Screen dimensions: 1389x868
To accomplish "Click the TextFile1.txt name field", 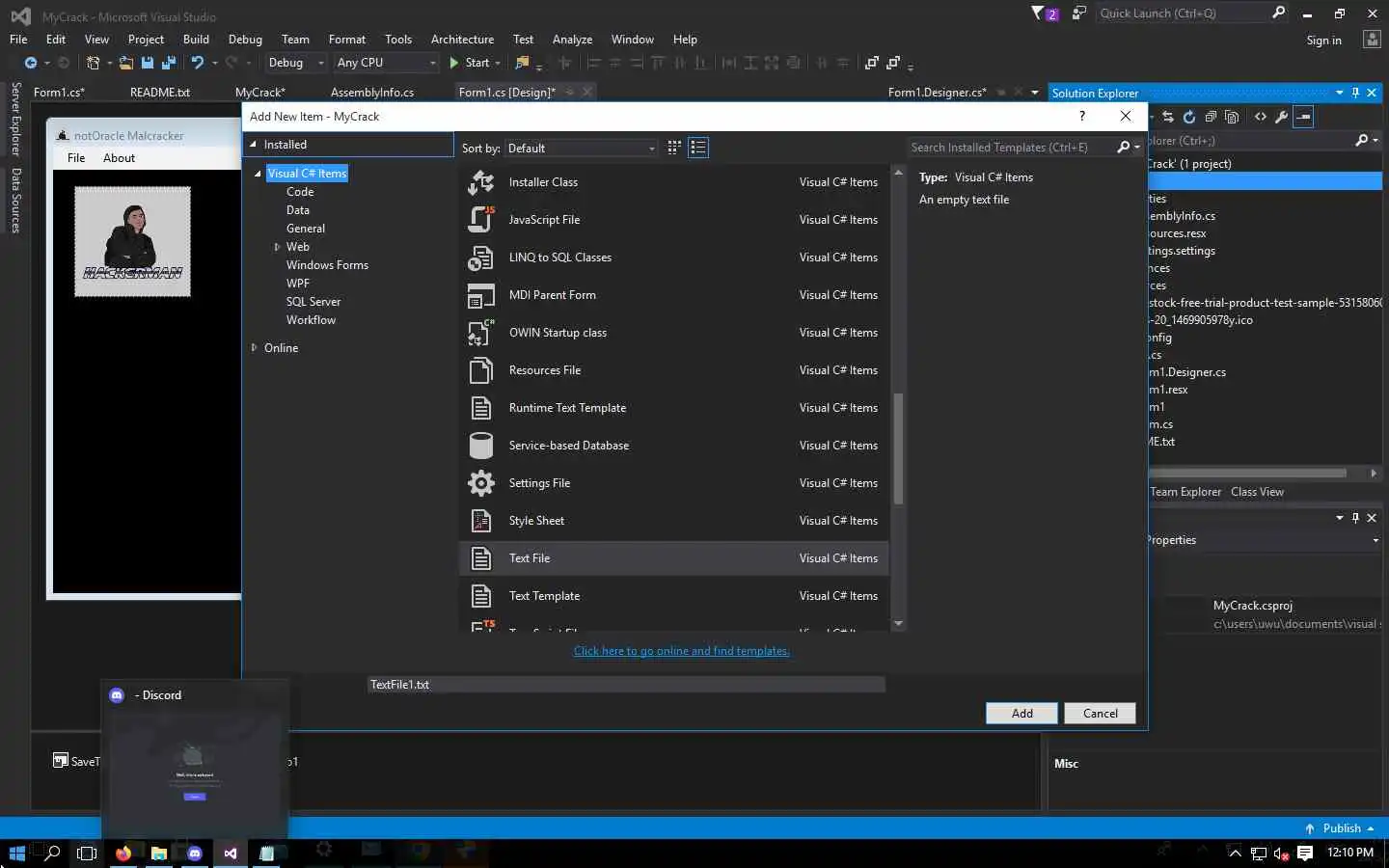I will coord(626,685).
